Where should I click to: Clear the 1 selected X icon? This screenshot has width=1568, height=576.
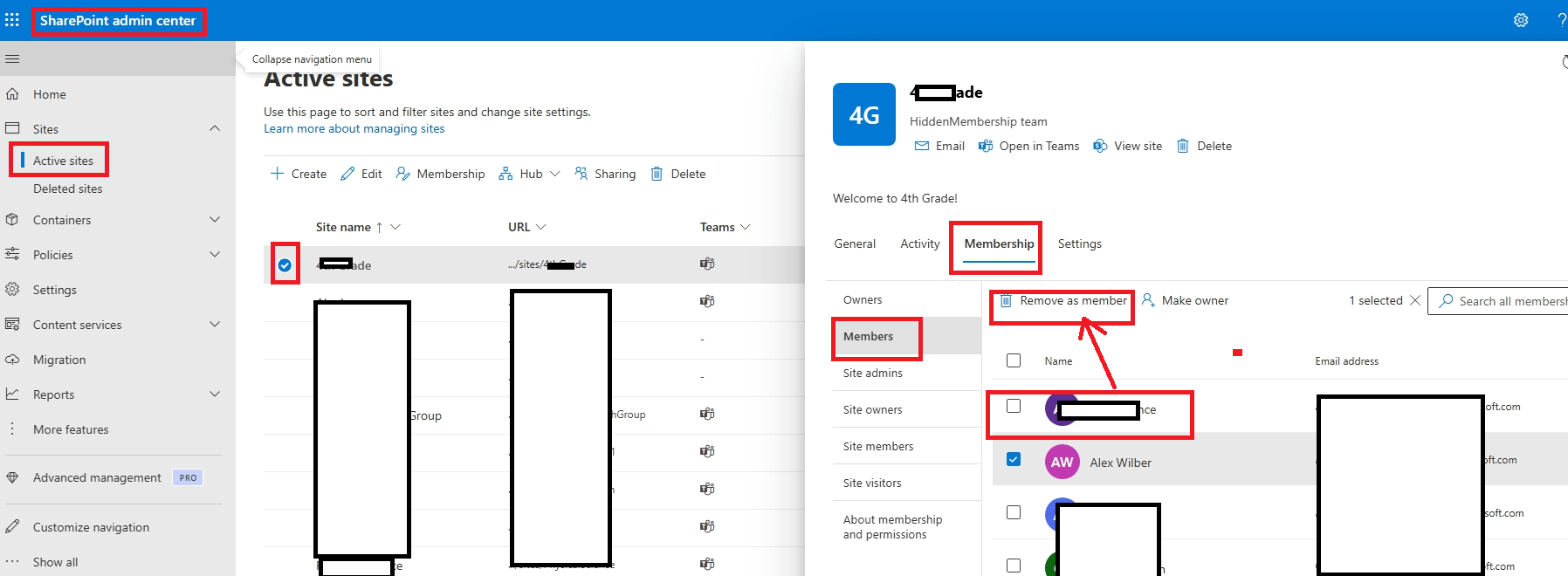(x=1415, y=300)
